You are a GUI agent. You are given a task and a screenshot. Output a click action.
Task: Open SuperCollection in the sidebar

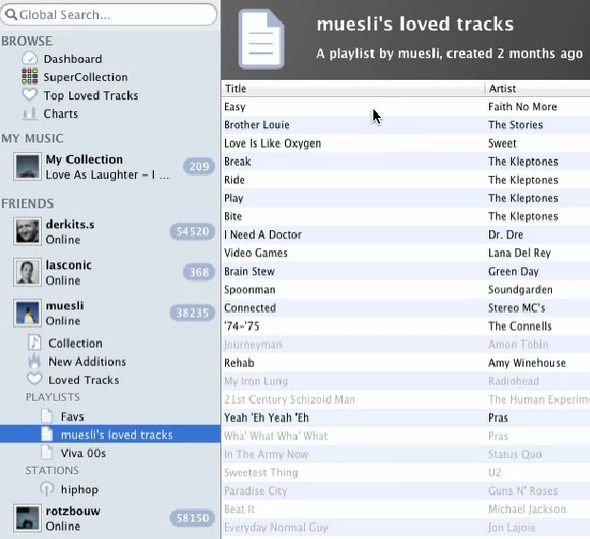[85, 77]
